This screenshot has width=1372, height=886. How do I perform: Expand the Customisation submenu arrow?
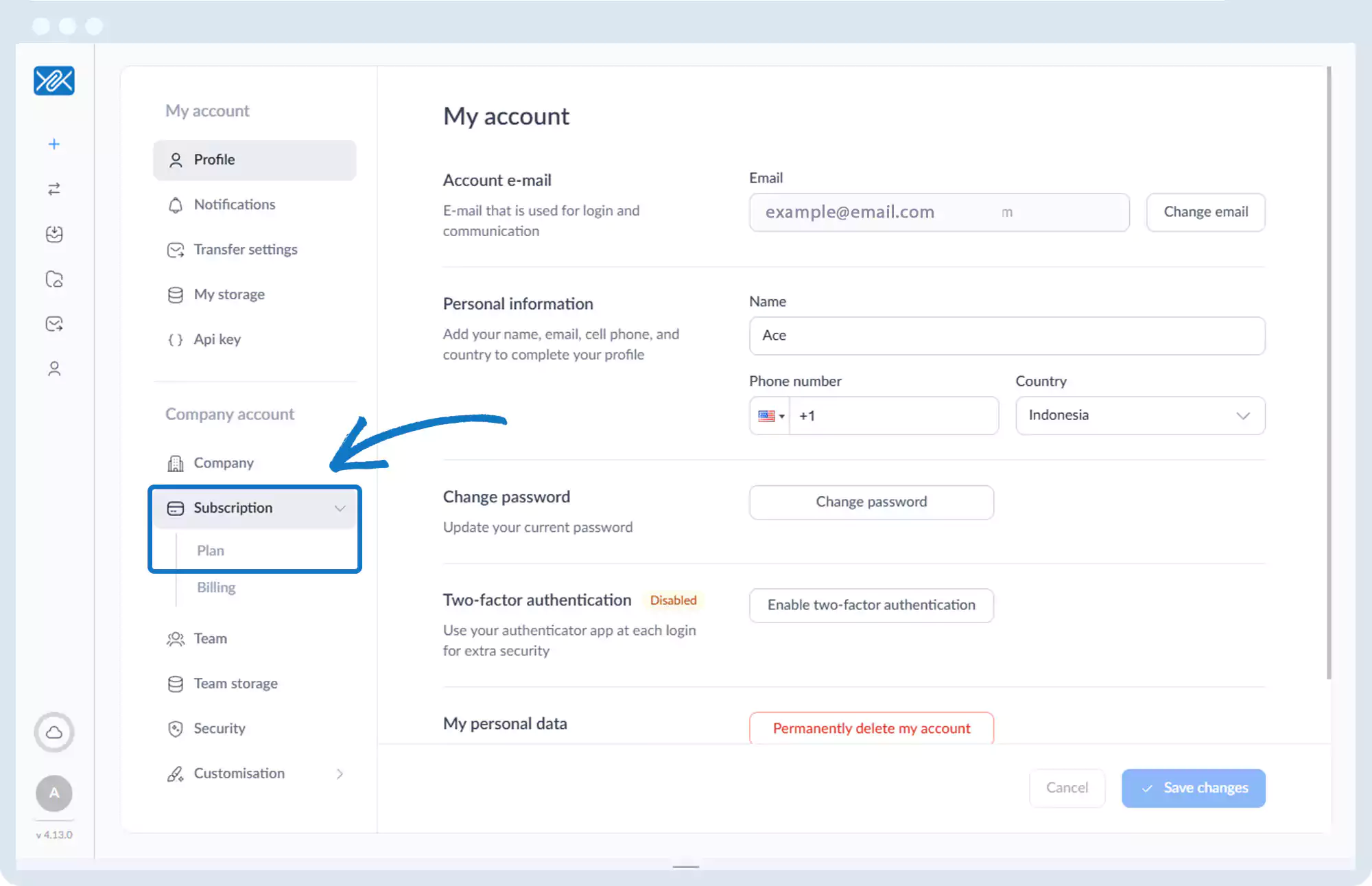[340, 773]
